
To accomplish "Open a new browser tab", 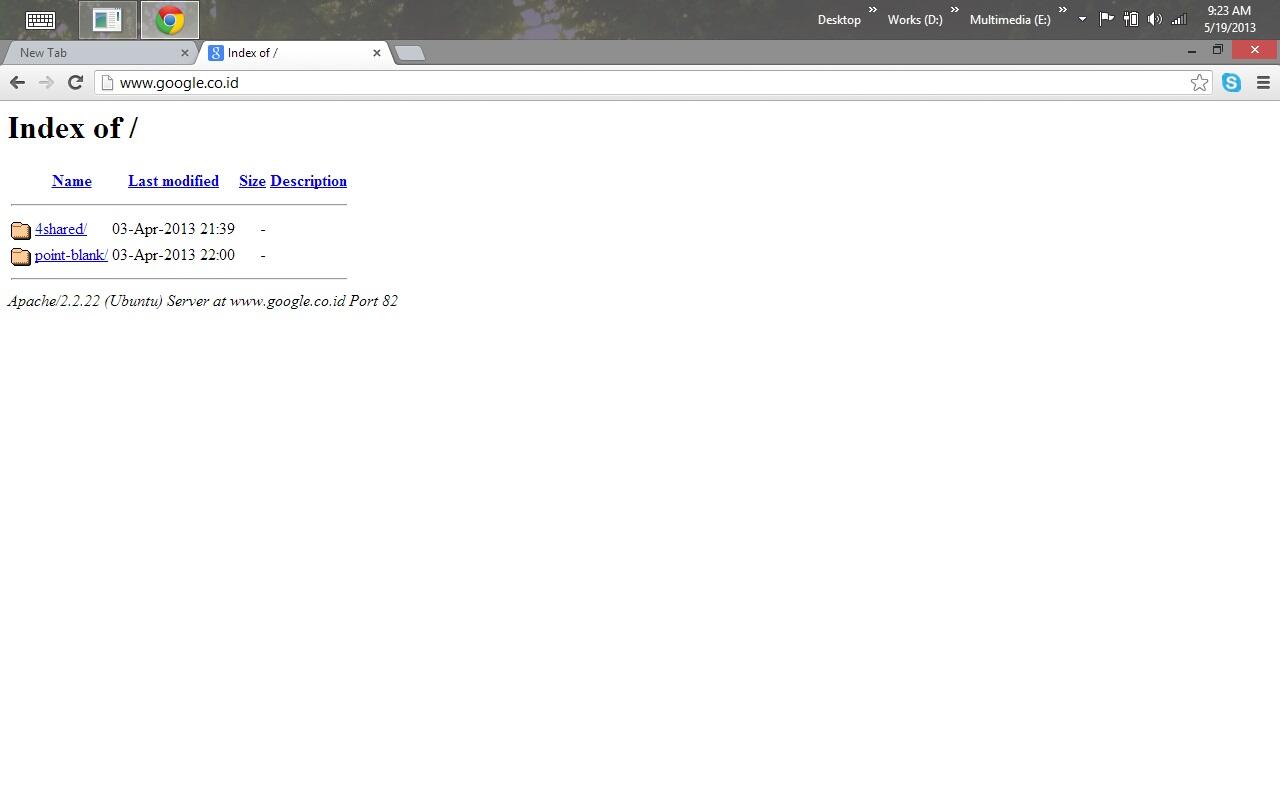I will click(x=410, y=53).
